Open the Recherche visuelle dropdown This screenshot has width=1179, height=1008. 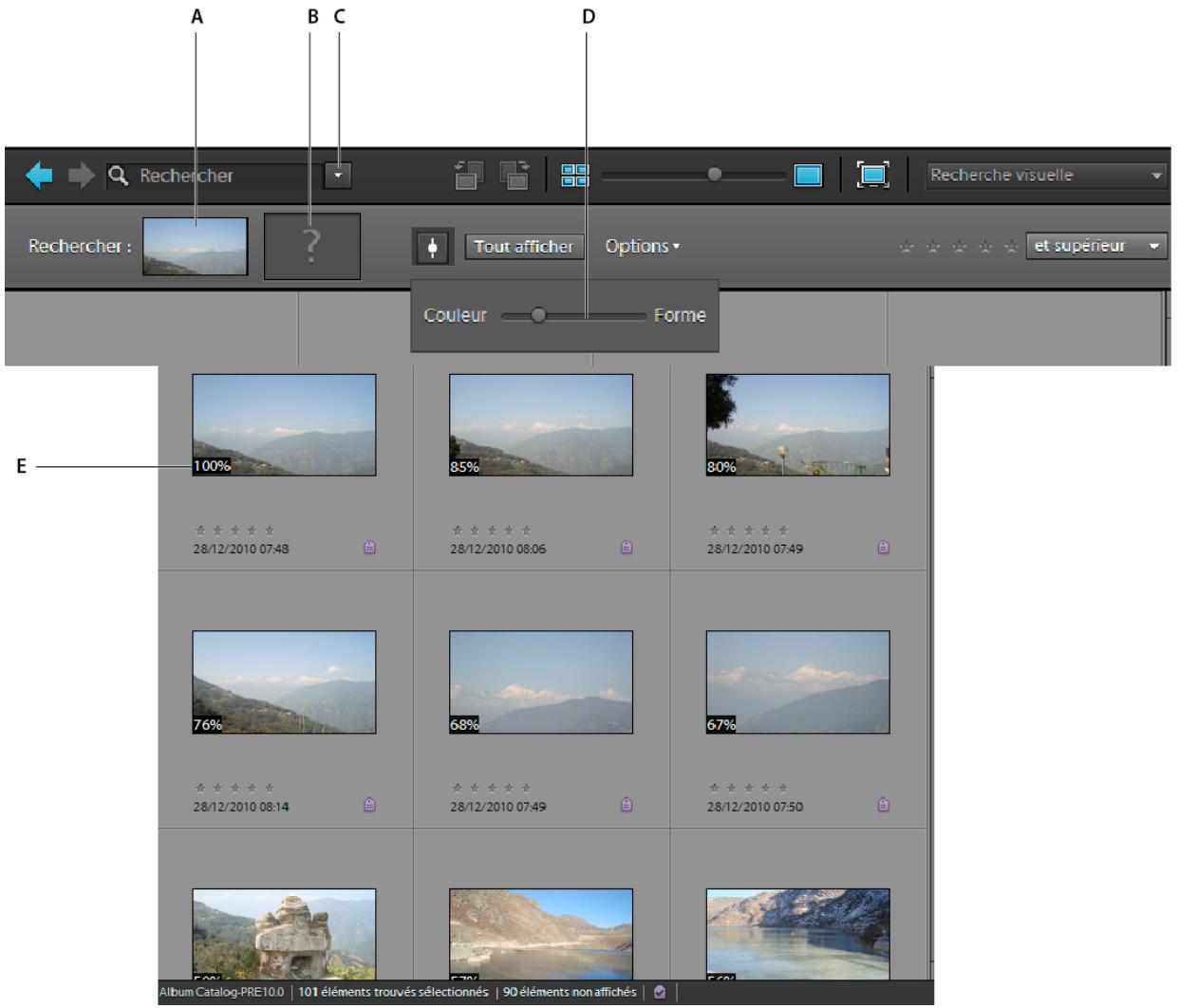pyautogui.click(x=1046, y=176)
